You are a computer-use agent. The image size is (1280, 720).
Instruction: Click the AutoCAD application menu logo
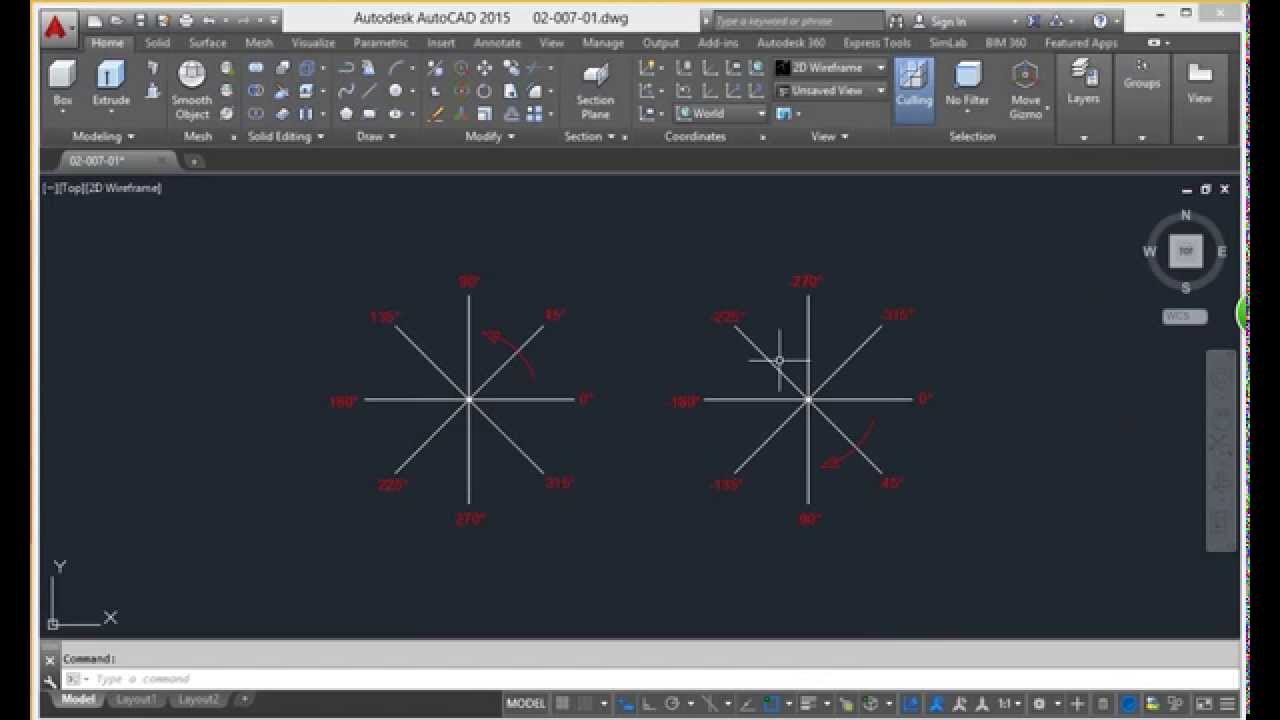point(57,28)
